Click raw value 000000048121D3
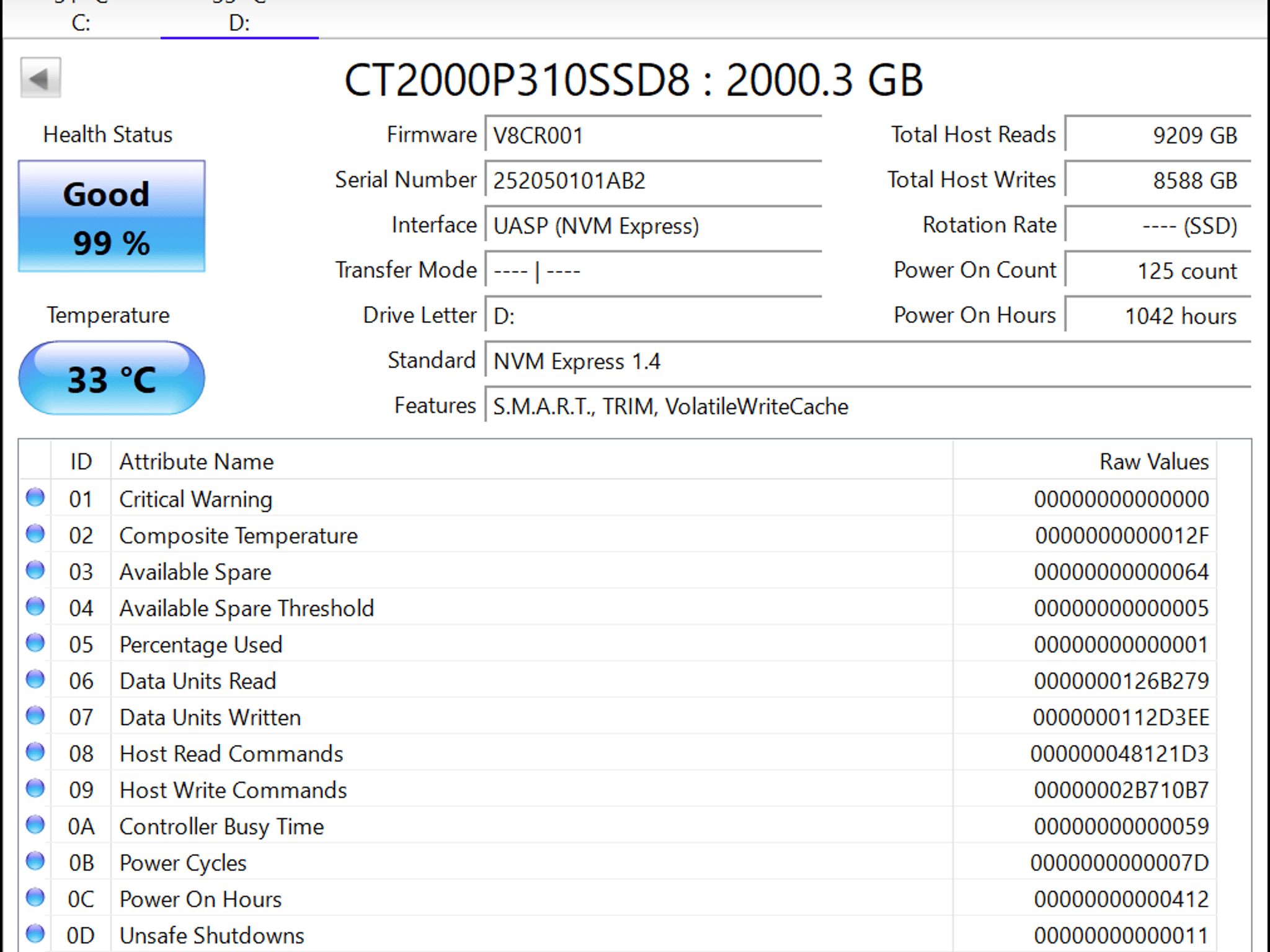This screenshot has width=1270, height=952. click(x=1120, y=754)
